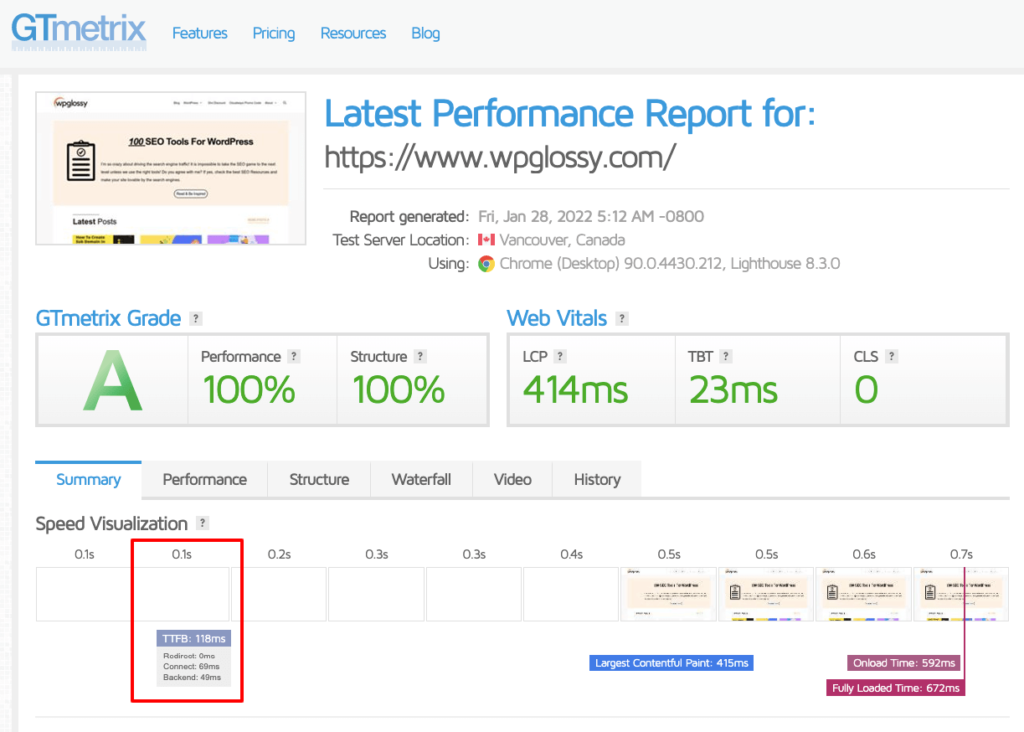Click the Structure 100% value
Viewport: 1024px width, 732px height.
click(398, 390)
